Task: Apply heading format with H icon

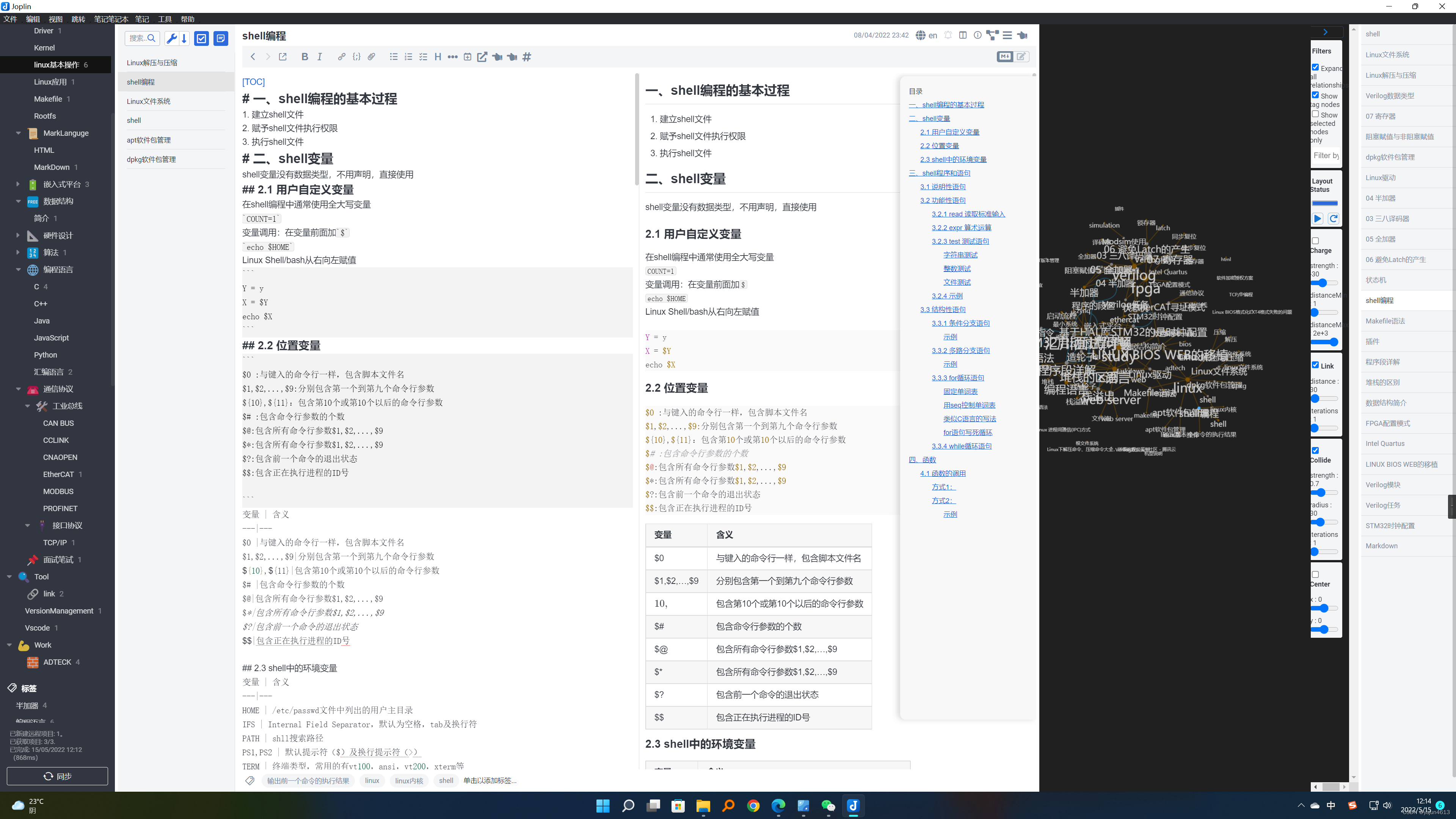Action: coord(438,56)
